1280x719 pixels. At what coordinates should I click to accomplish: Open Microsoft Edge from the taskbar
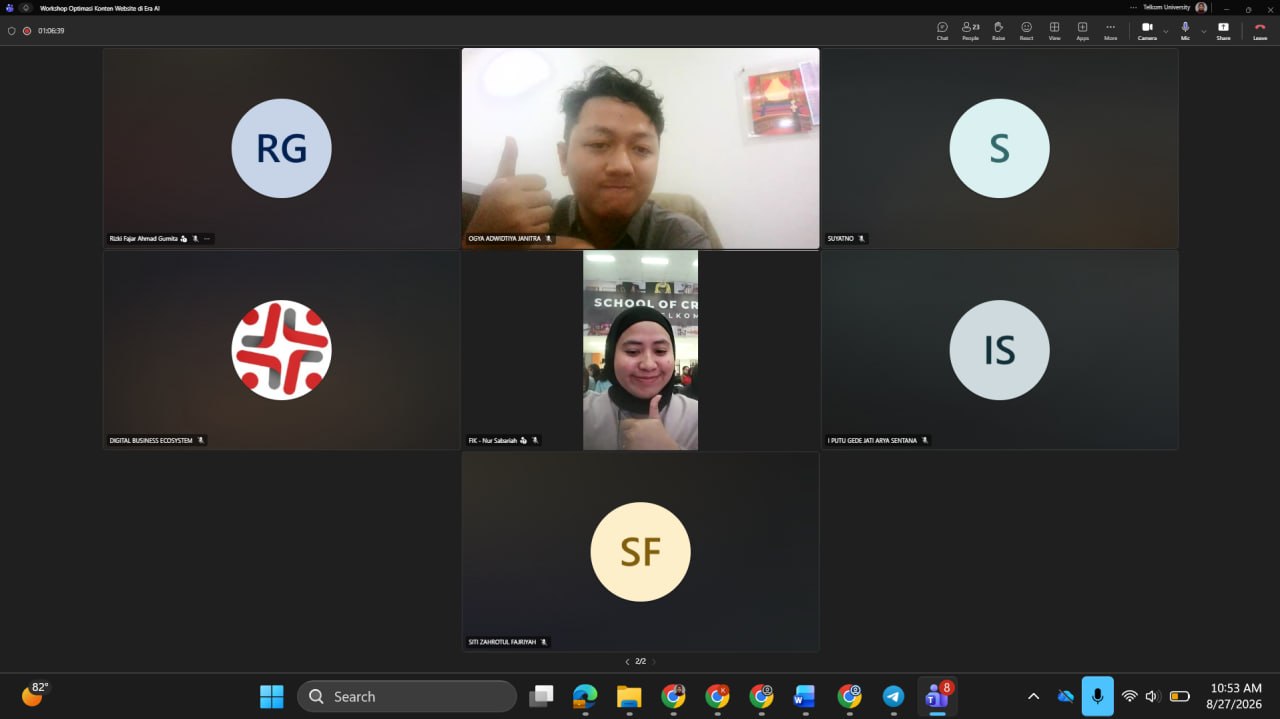(585, 696)
